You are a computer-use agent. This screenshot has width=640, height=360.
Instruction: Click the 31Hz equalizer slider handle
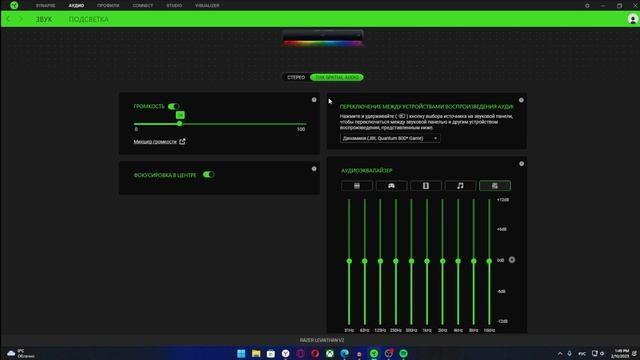point(349,261)
